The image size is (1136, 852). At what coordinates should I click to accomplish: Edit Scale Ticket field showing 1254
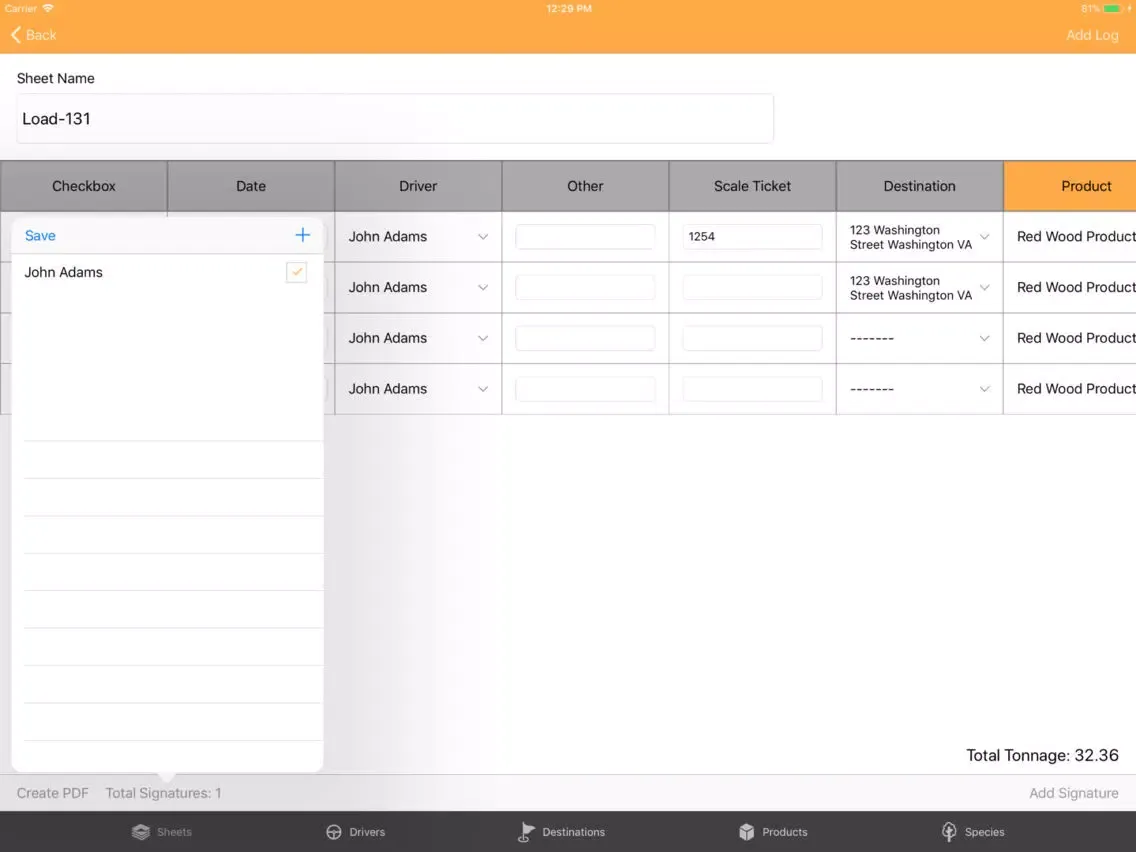pos(752,237)
